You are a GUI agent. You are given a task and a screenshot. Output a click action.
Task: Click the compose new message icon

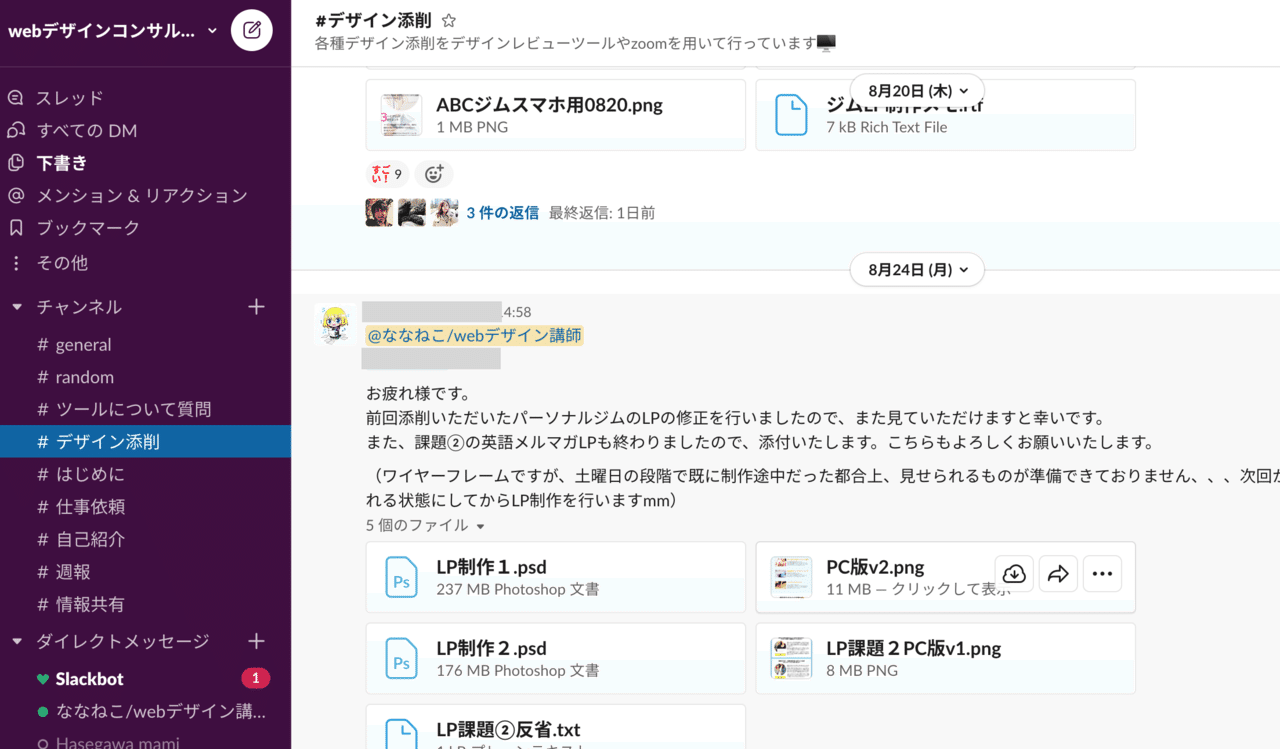[252, 30]
